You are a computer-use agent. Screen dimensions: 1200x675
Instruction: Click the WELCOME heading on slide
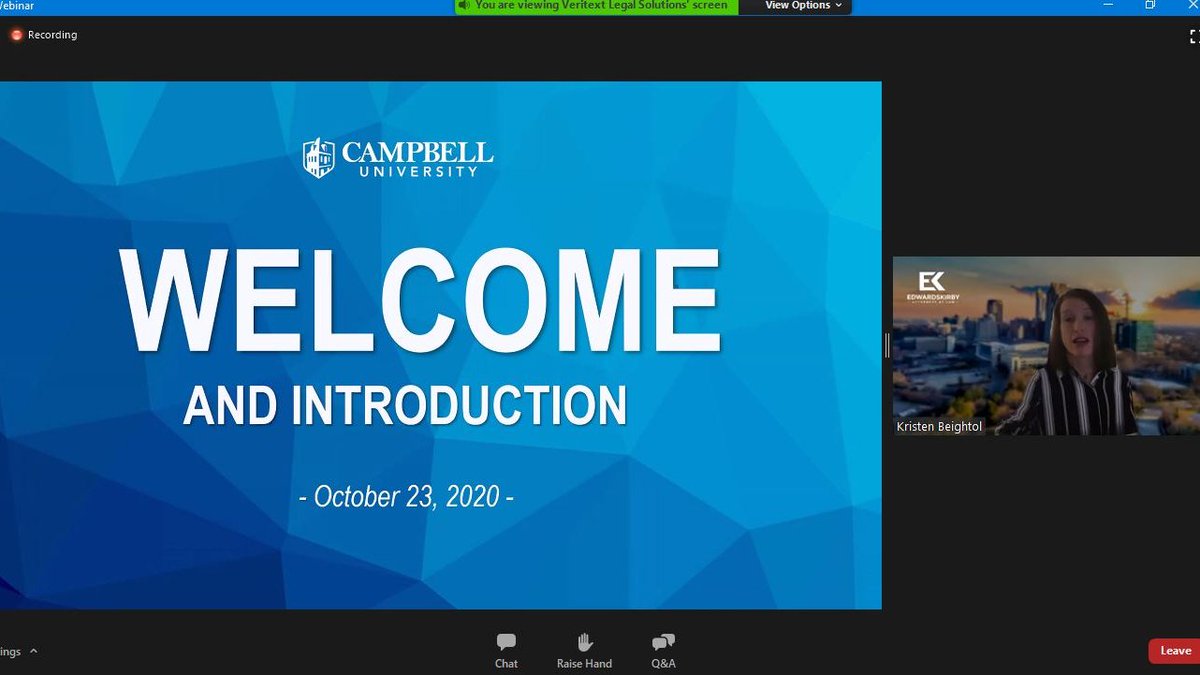(421, 299)
